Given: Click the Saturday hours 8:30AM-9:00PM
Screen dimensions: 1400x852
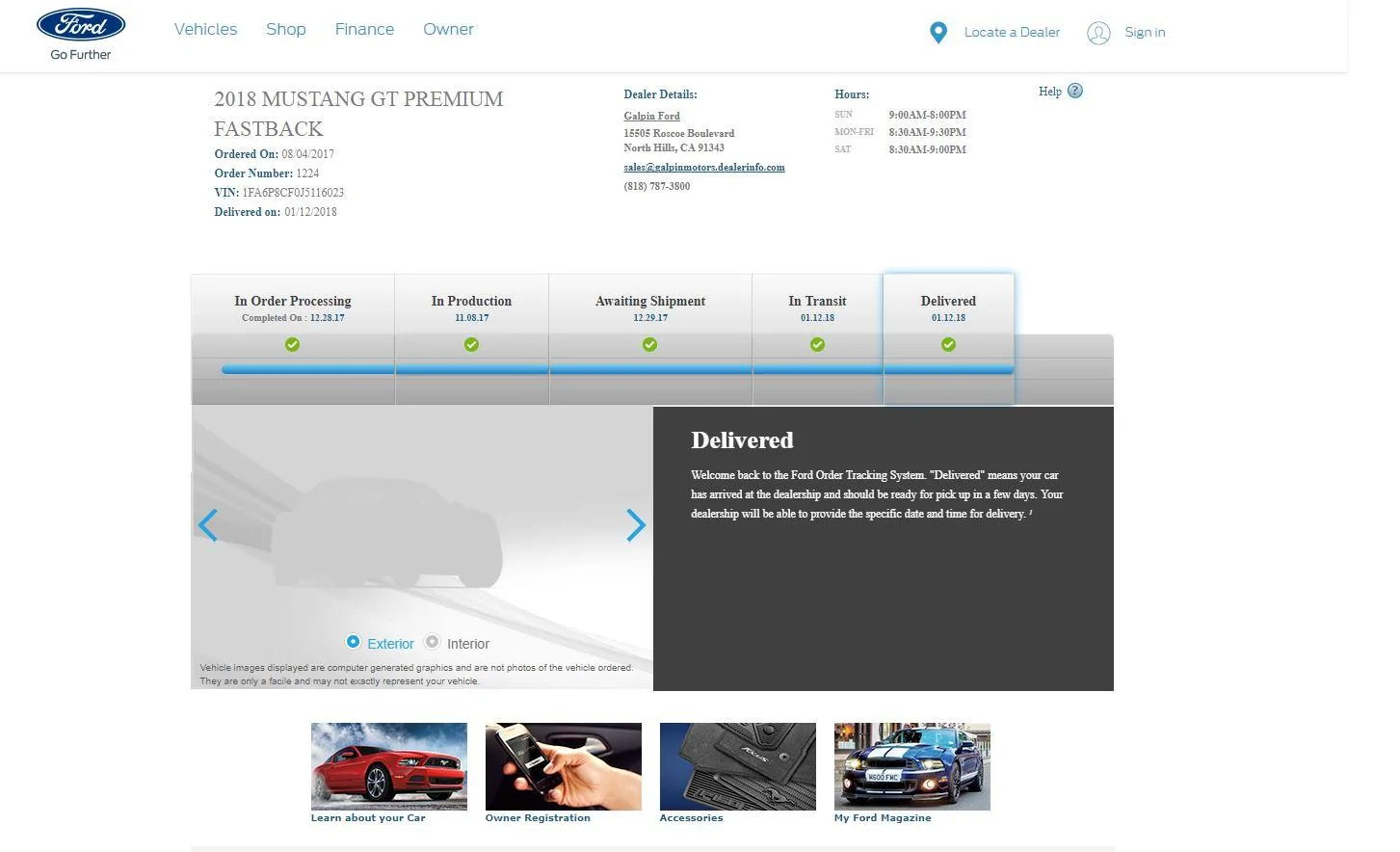Looking at the screenshot, I should coord(928,149).
